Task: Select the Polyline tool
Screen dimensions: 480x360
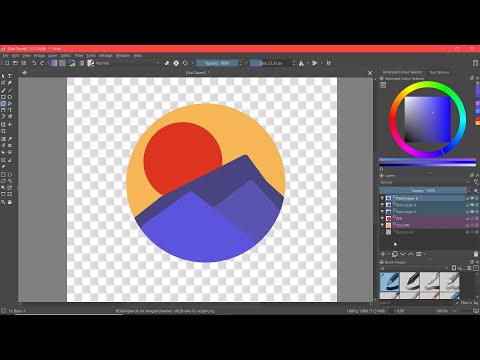Action: pyautogui.click(x=10, y=104)
